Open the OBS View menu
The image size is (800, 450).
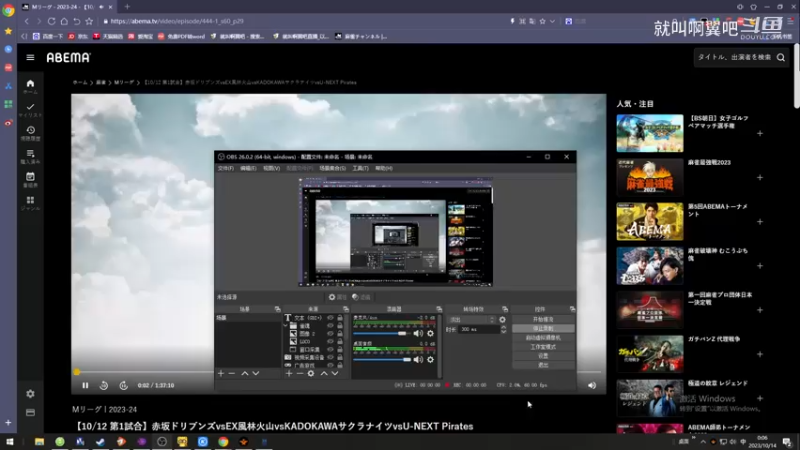(271, 168)
